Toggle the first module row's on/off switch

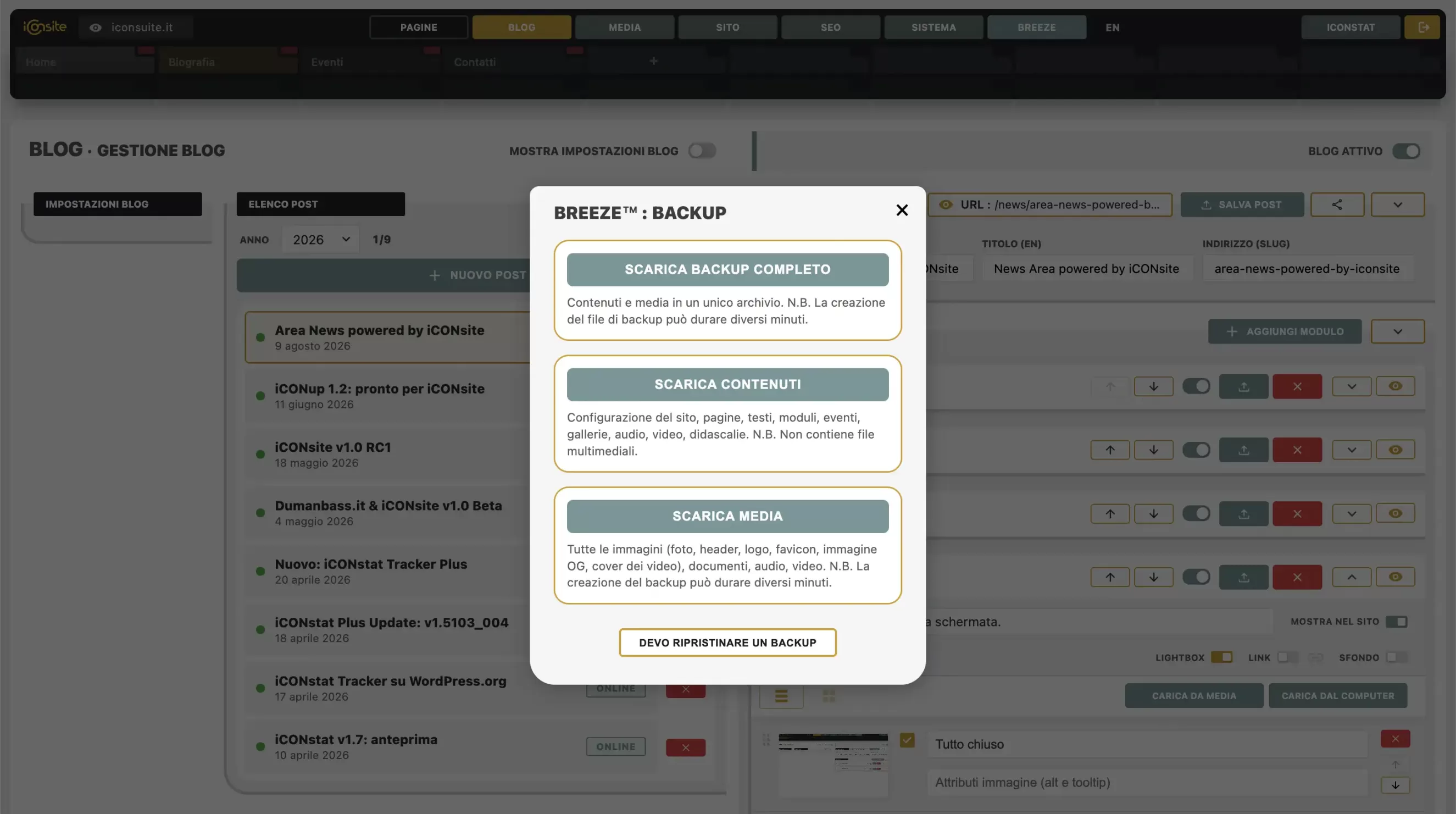[x=1196, y=386]
